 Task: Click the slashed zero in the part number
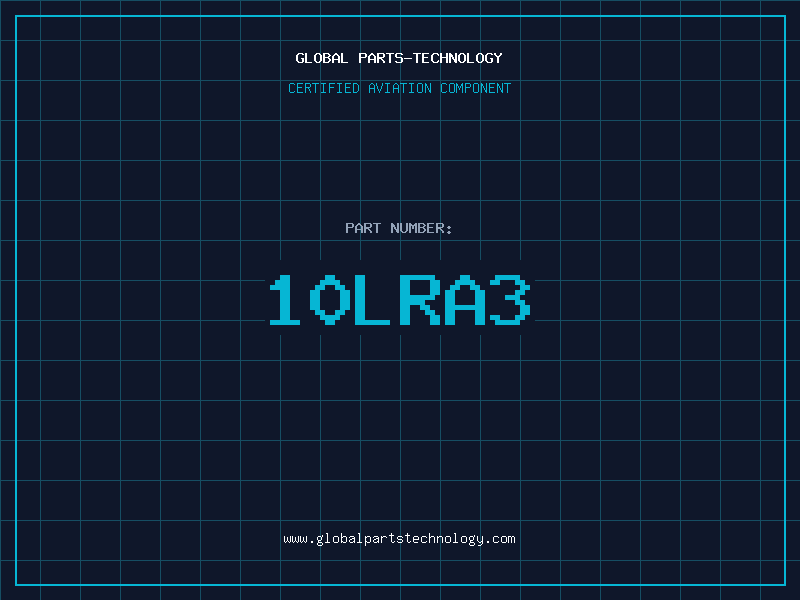331,300
